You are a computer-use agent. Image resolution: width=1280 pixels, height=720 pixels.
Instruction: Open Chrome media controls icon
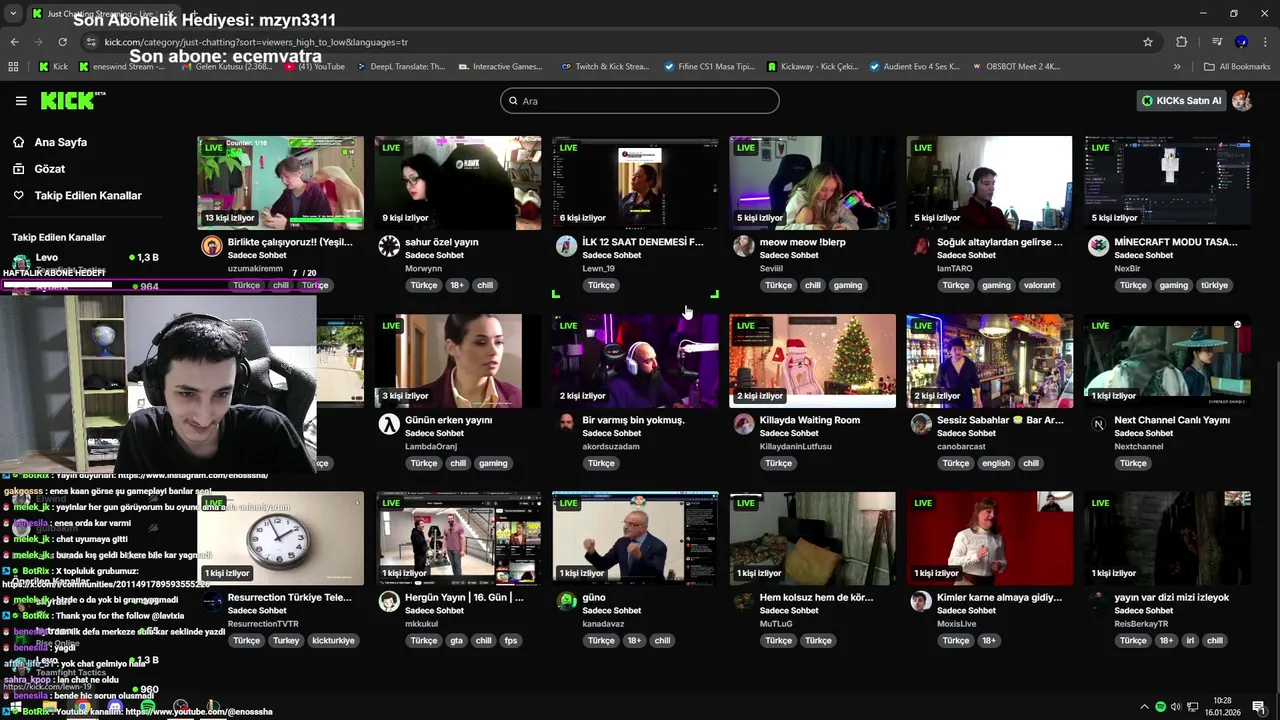(1217, 42)
